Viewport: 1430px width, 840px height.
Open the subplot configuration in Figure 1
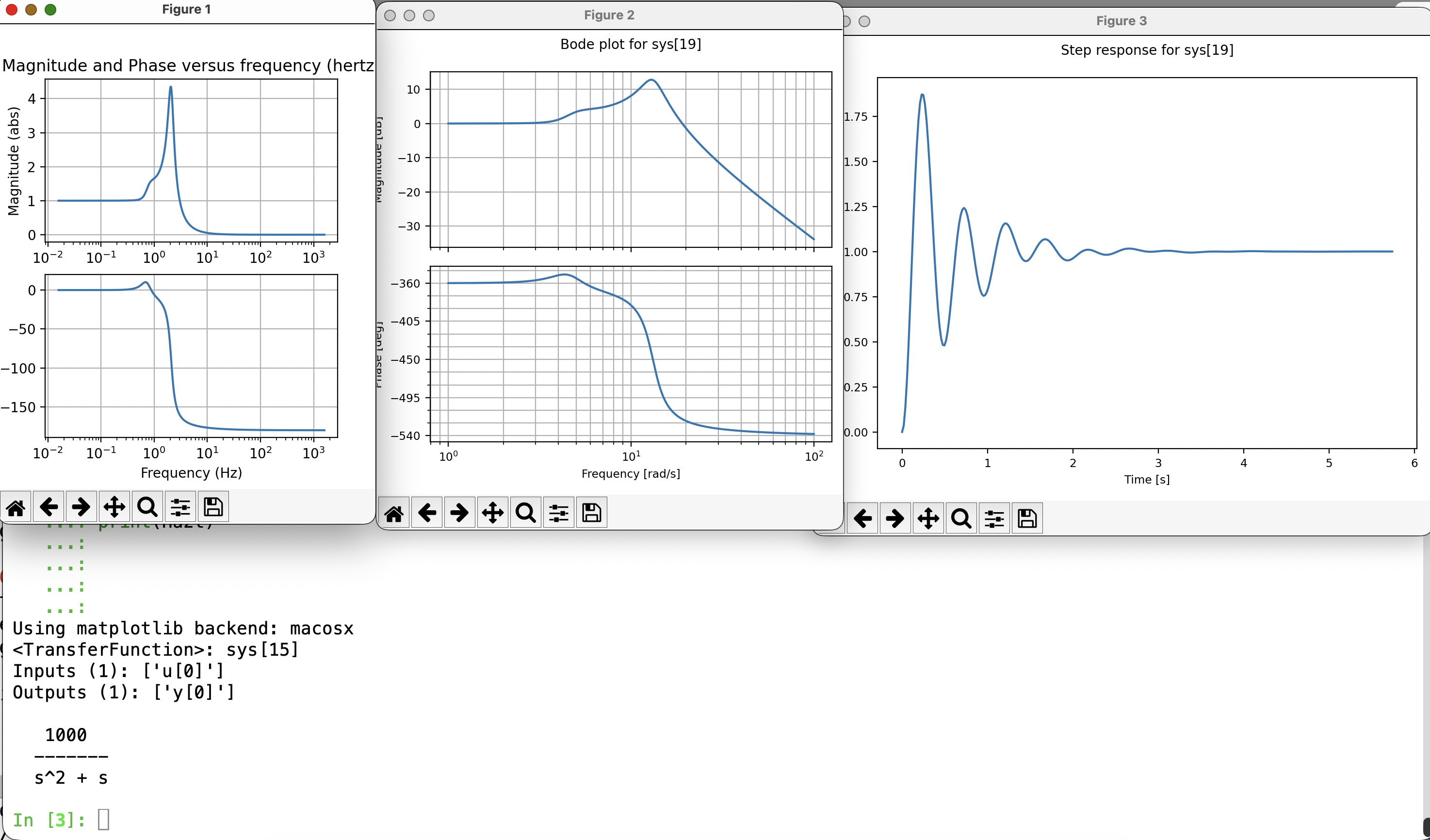(180, 507)
